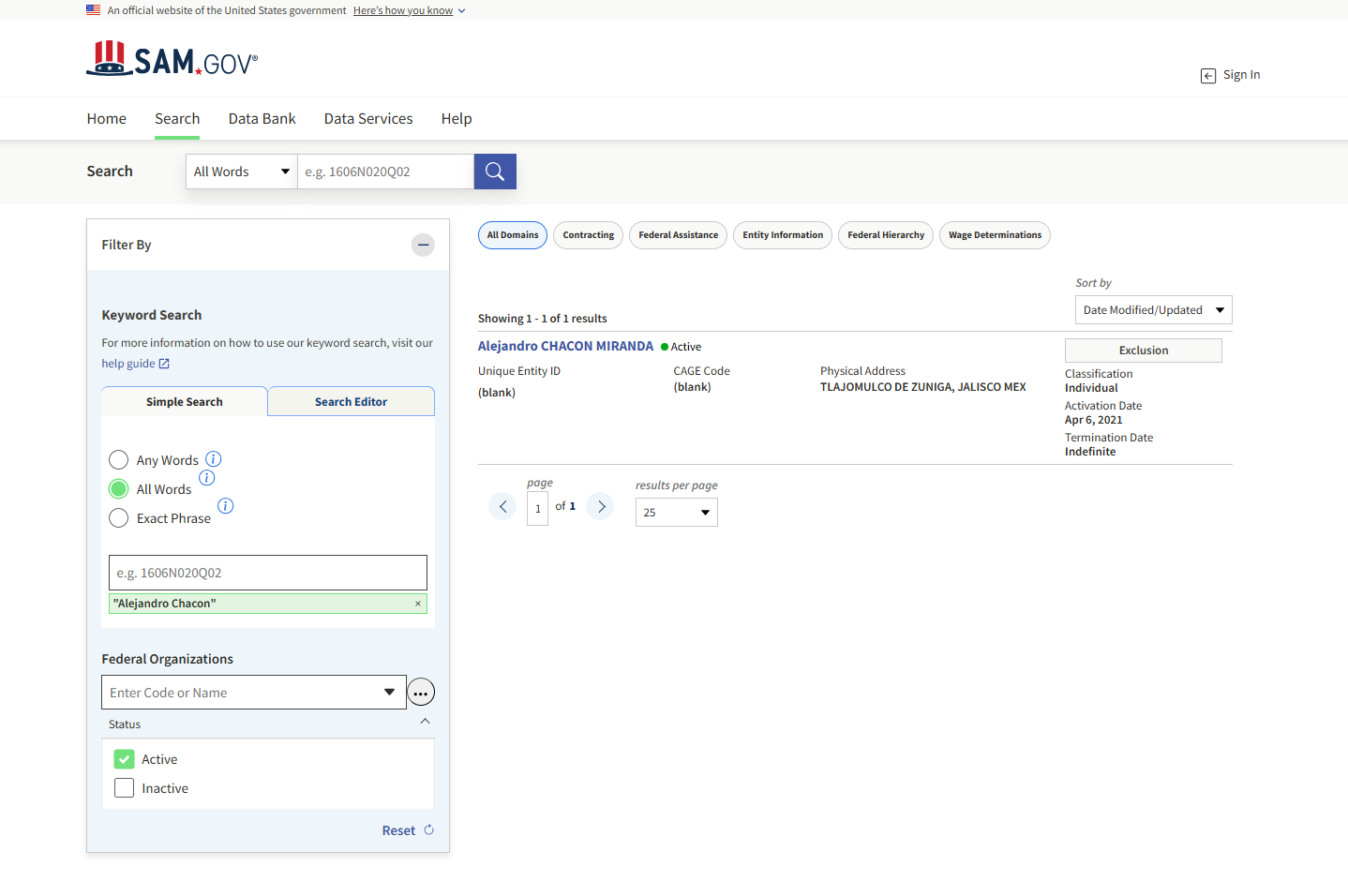Remove the "Alejandro Chacon" keyword tag
The image size is (1348, 896).
pos(418,604)
